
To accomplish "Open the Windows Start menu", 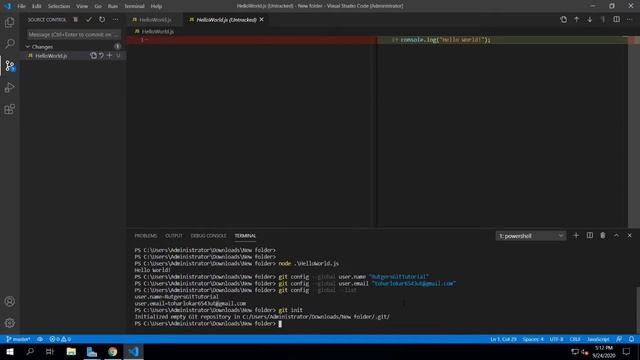I will coord(10,351).
